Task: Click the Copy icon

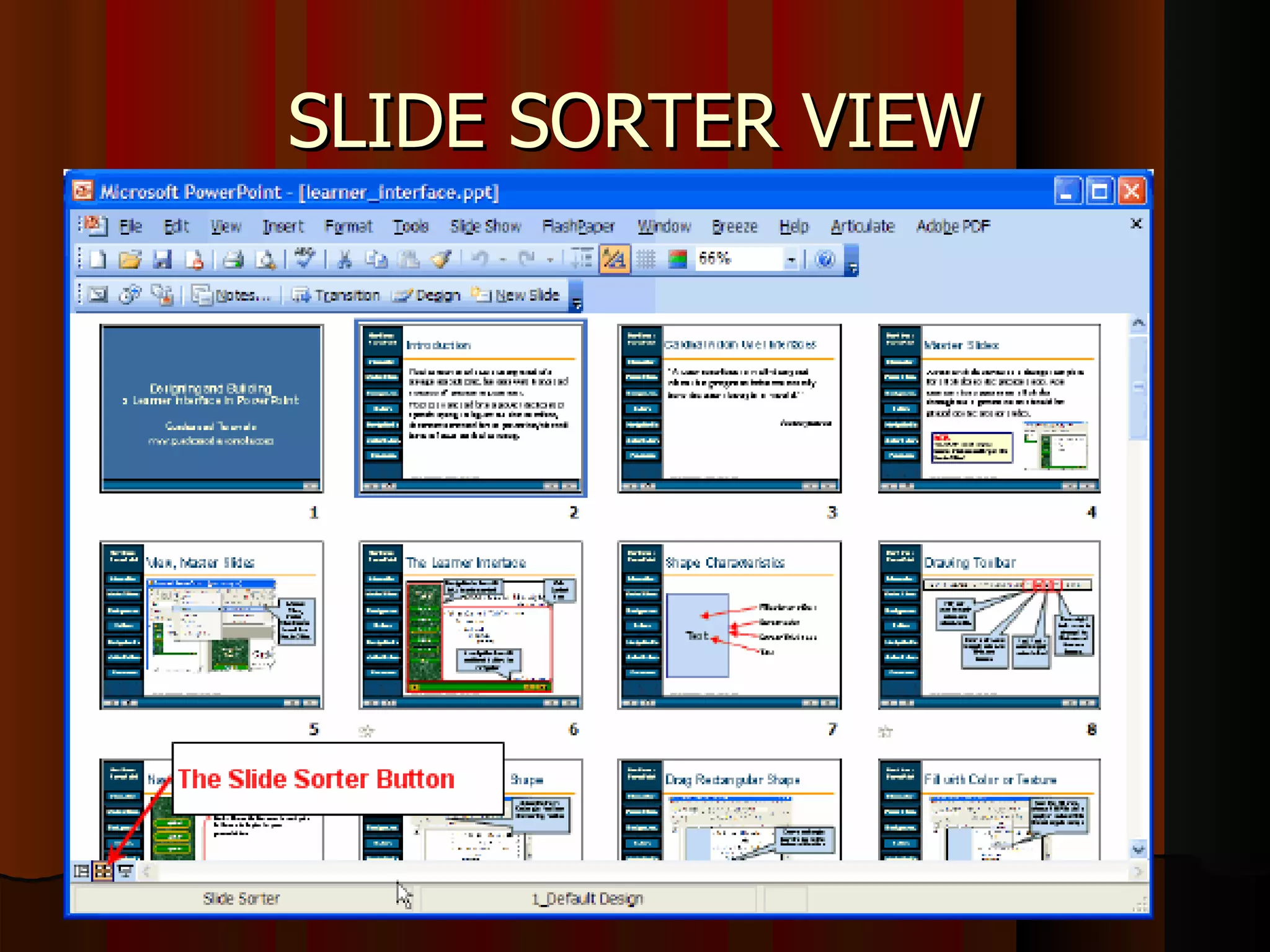Action: tap(376, 259)
